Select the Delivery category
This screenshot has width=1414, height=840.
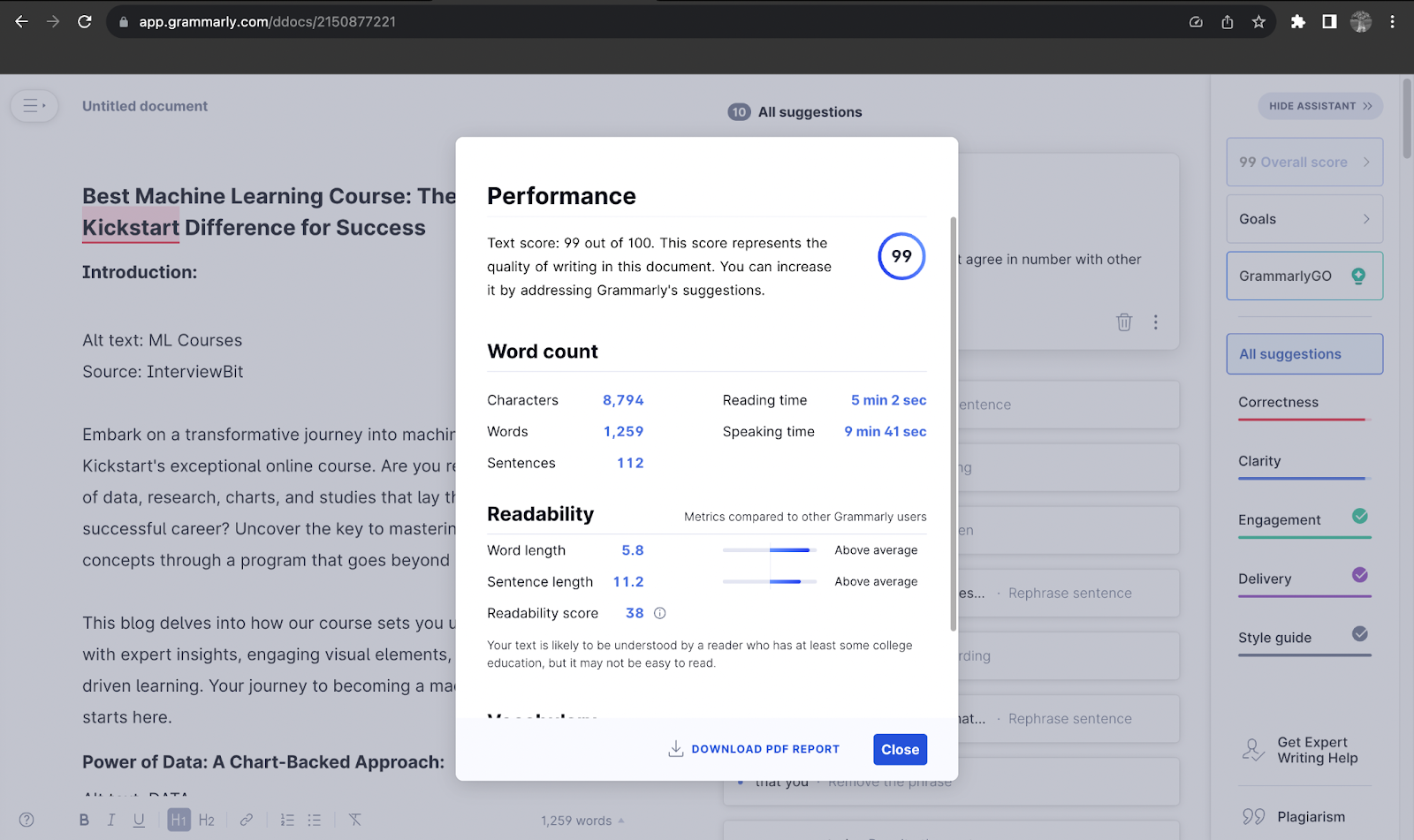click(x=1304, y=581)
